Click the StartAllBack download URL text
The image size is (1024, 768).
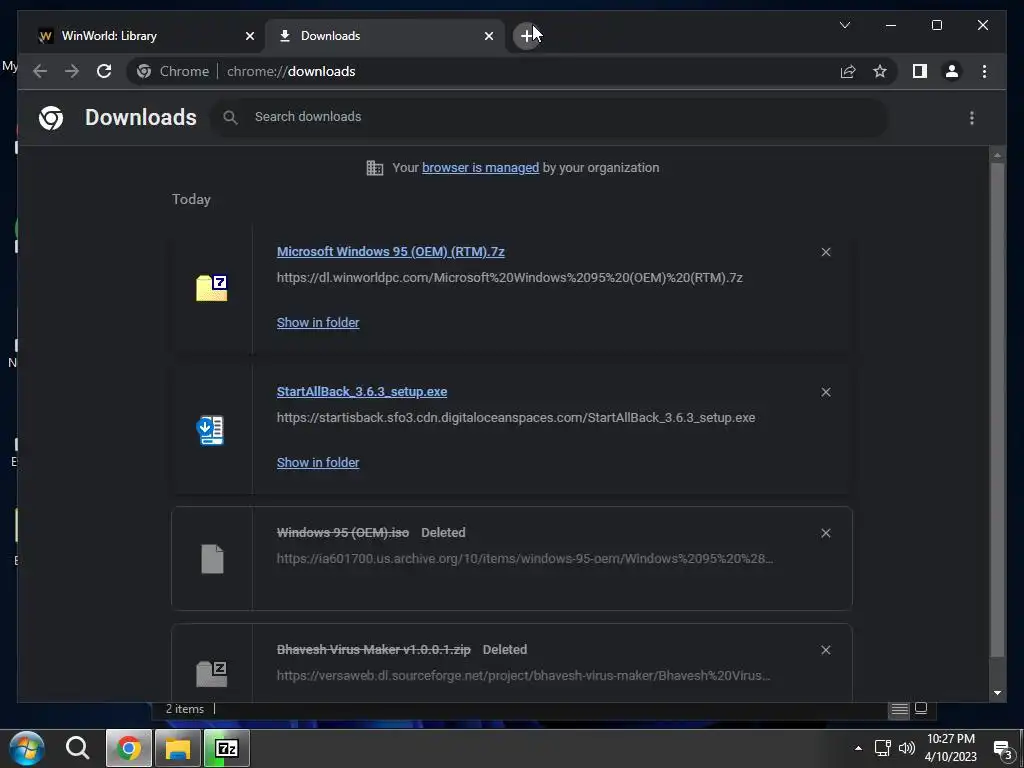click(516, 418)
